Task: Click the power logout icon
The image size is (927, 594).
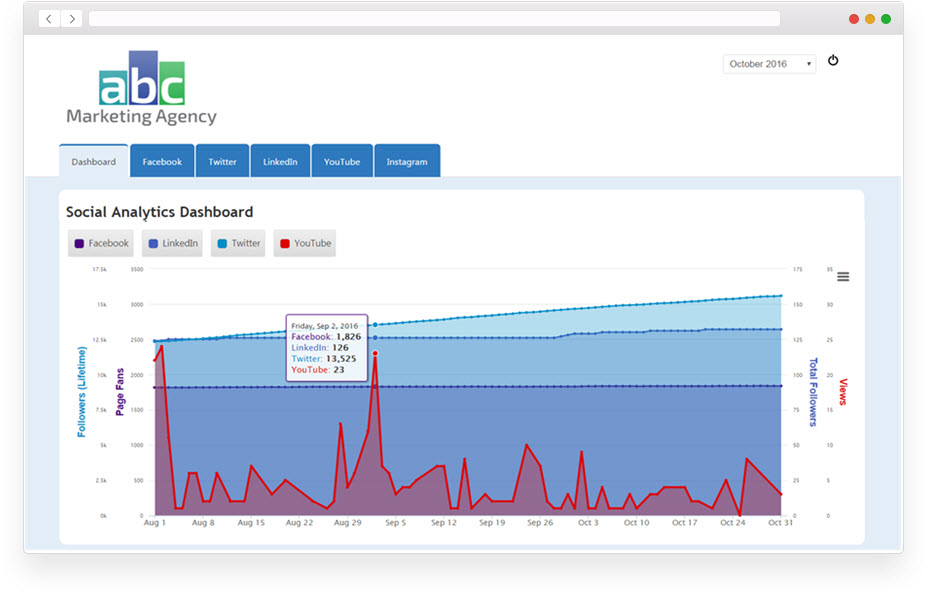Action: pos(833,61)
